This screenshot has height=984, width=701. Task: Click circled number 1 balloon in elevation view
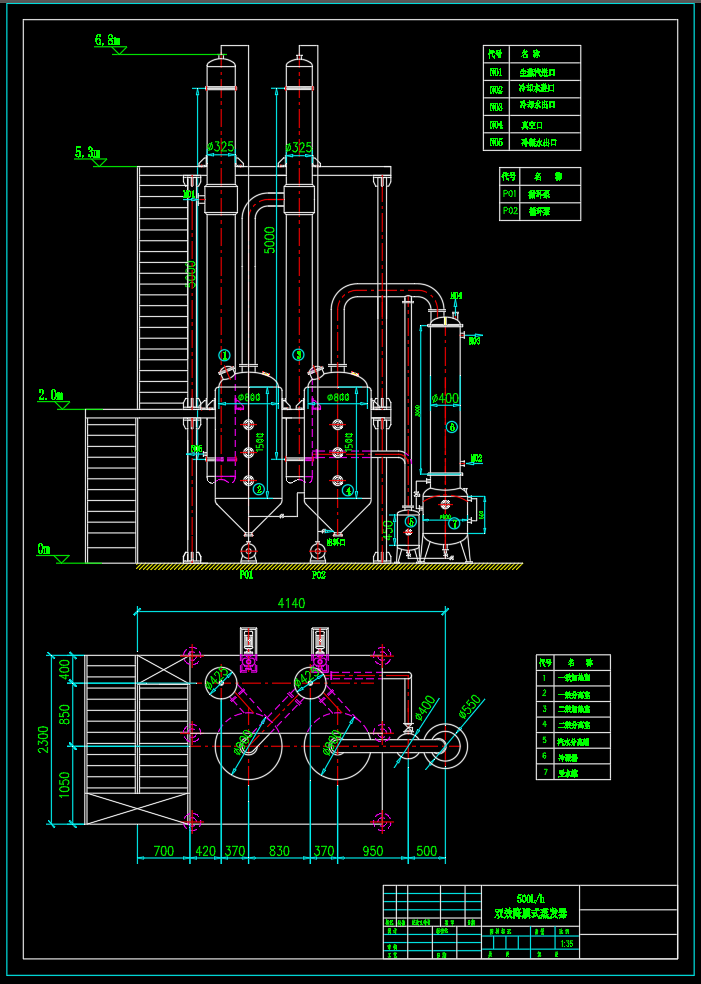coord(225,355)
